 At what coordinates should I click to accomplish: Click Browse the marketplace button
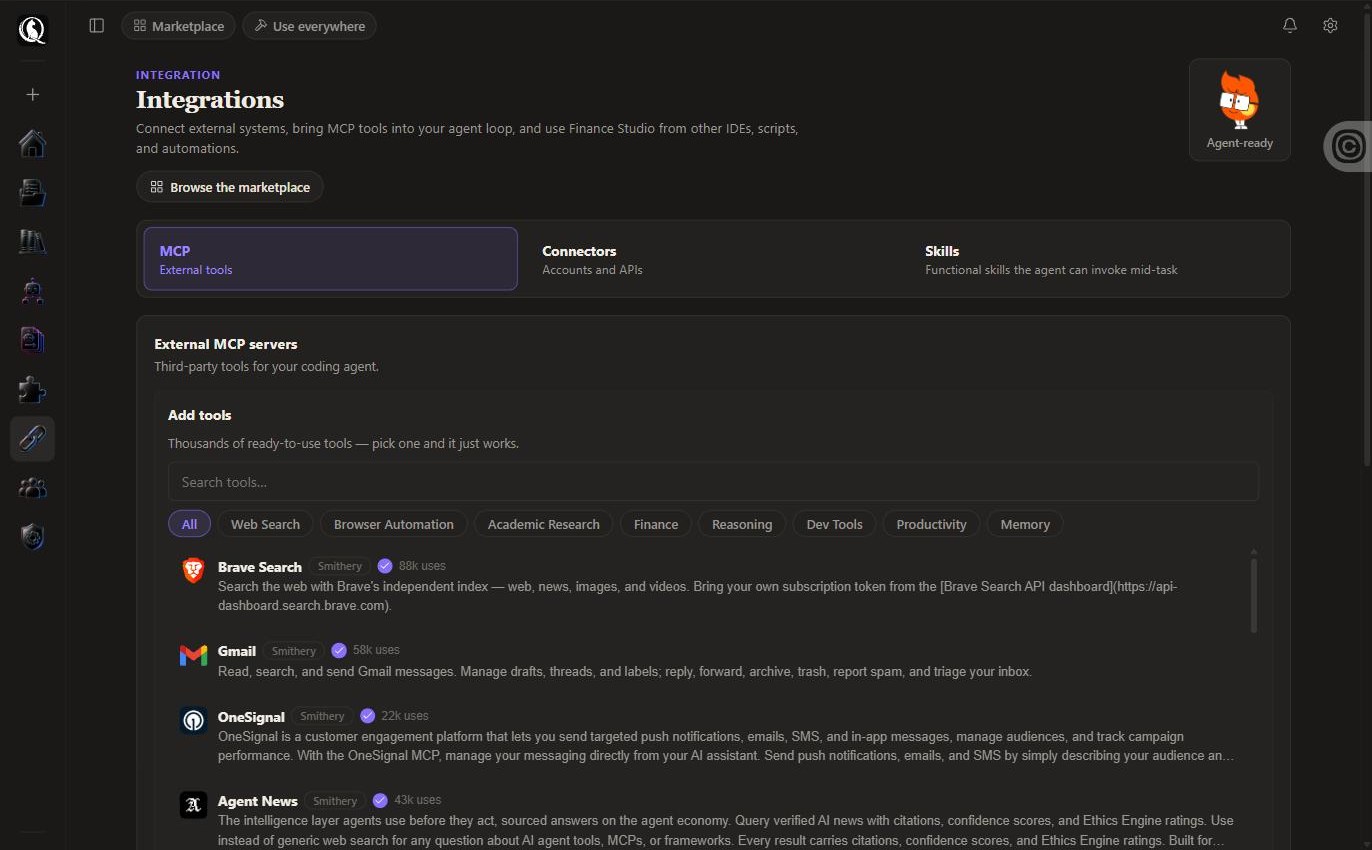230,187
